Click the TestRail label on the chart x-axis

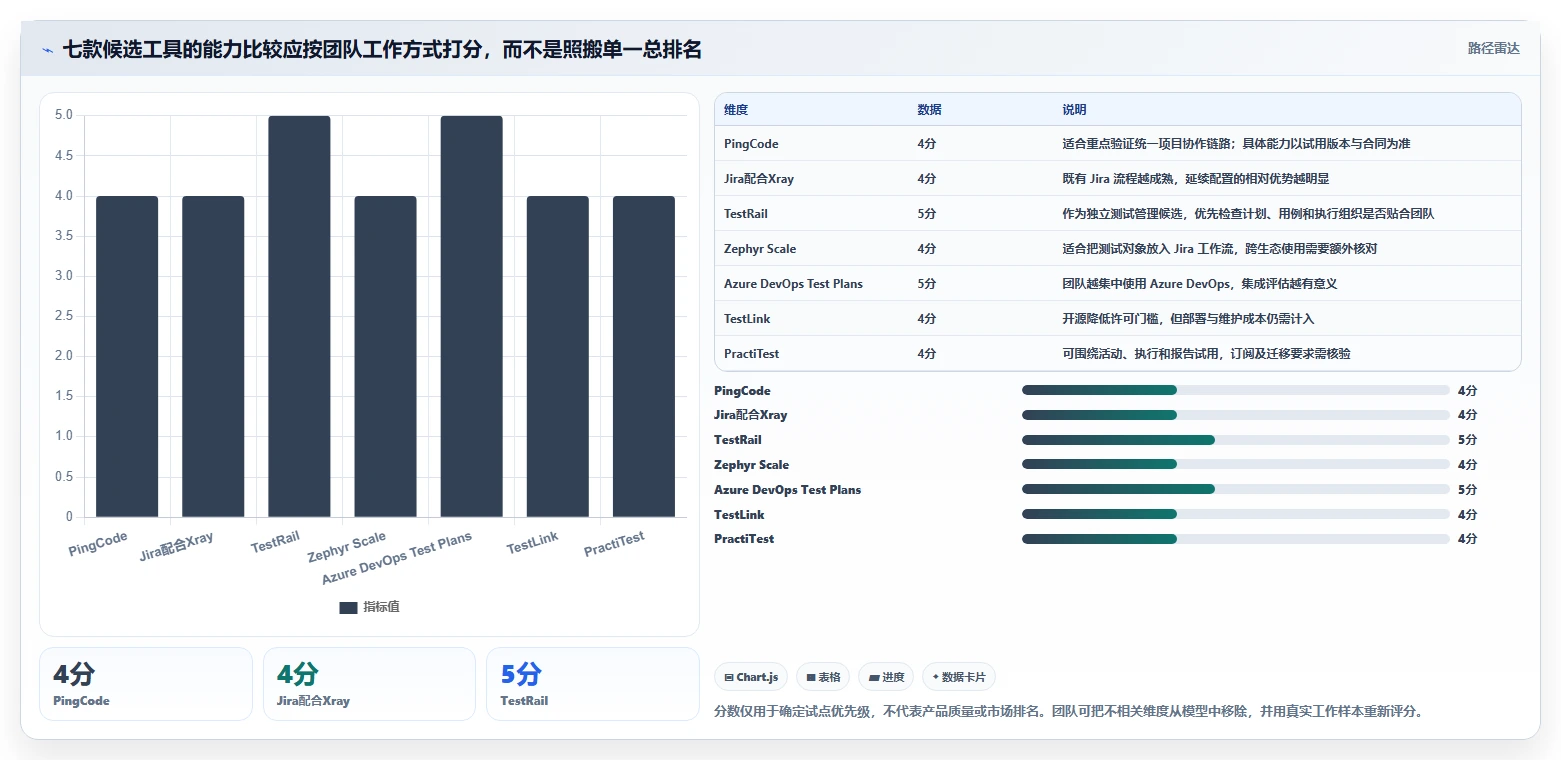[275, 543]
